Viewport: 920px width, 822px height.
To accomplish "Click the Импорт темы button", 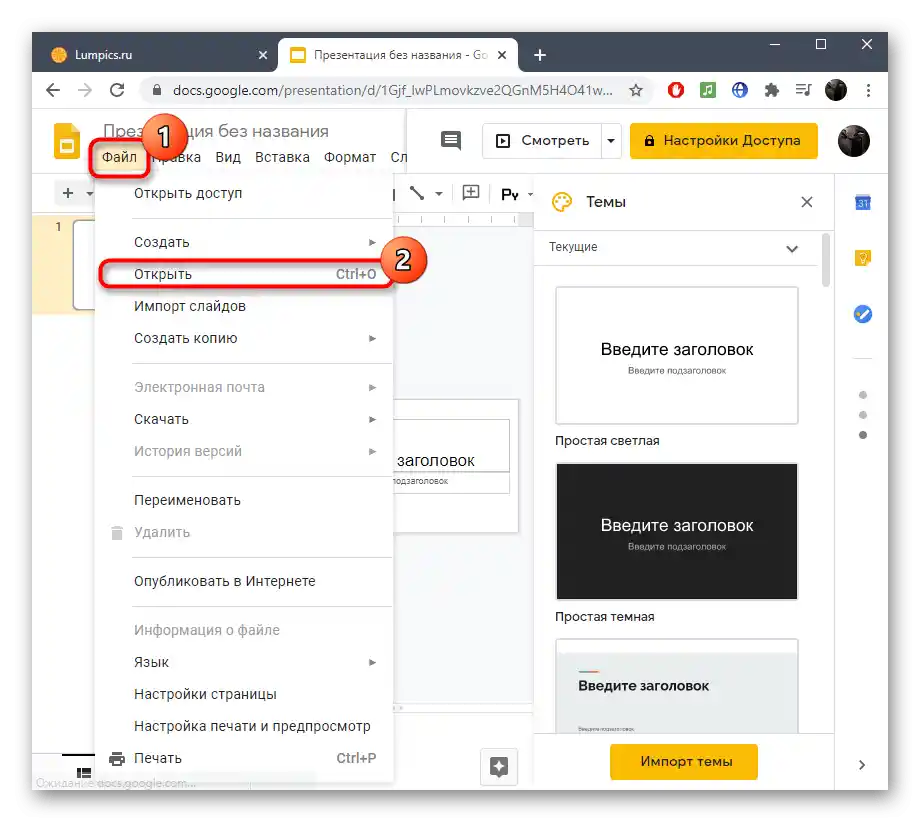I will click(684, 762).
